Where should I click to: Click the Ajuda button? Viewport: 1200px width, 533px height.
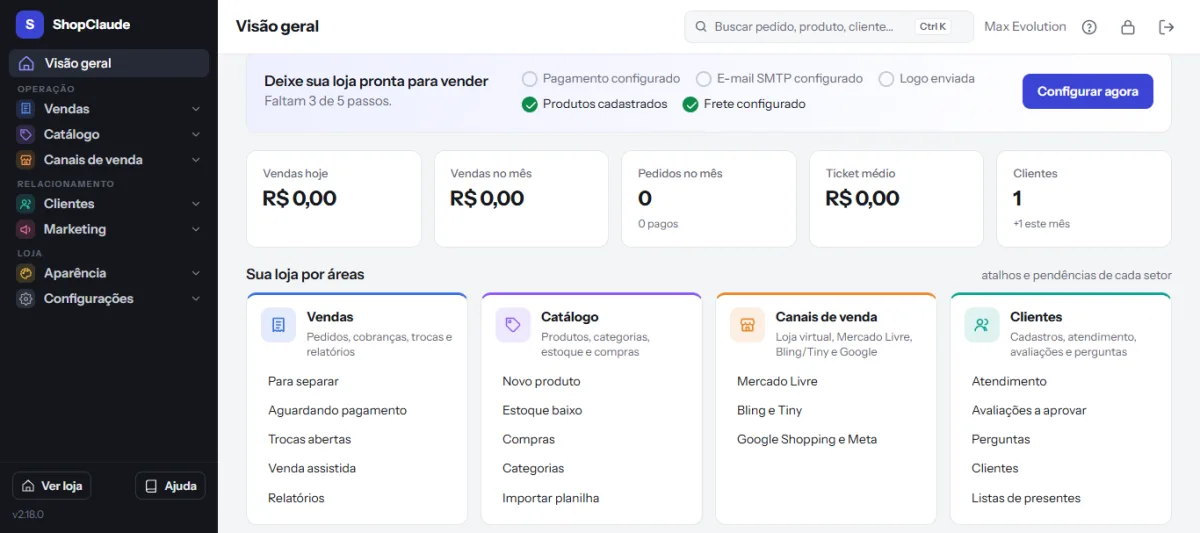coord(170,486)
